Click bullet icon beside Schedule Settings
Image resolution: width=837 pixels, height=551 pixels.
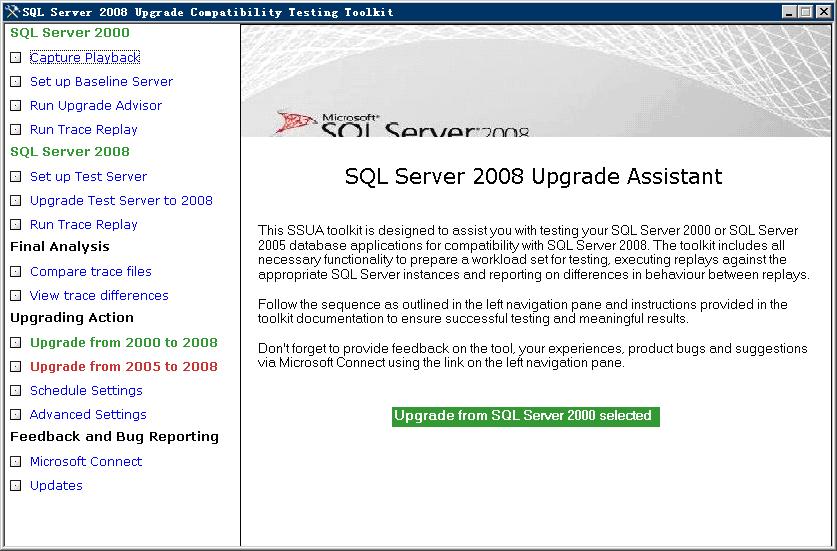tap(16, 391)
